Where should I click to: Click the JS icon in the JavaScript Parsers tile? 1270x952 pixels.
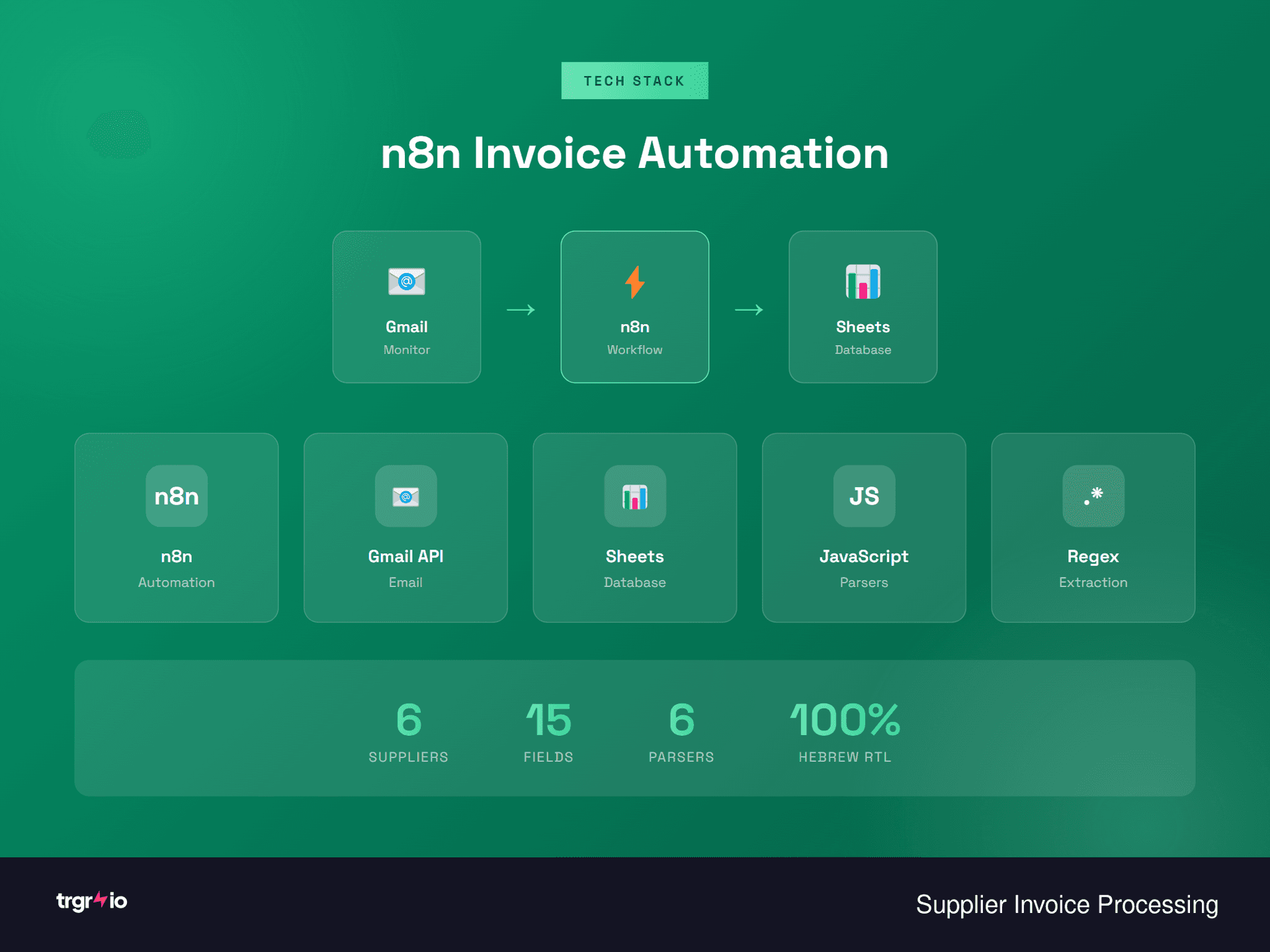863,496
